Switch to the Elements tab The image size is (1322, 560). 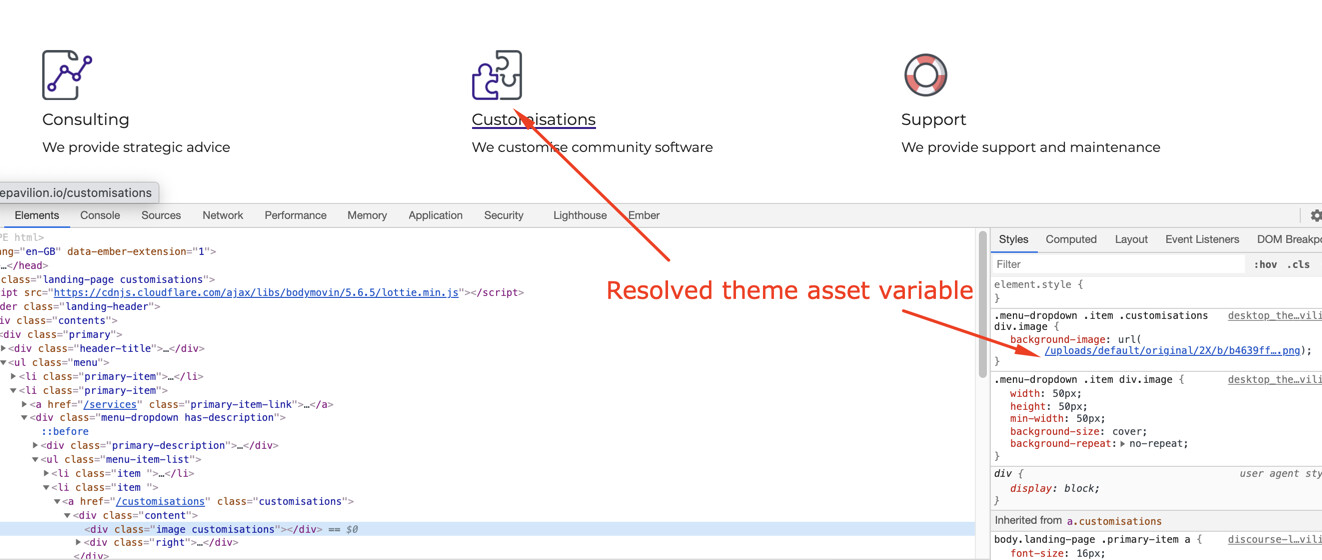(37, 215)
